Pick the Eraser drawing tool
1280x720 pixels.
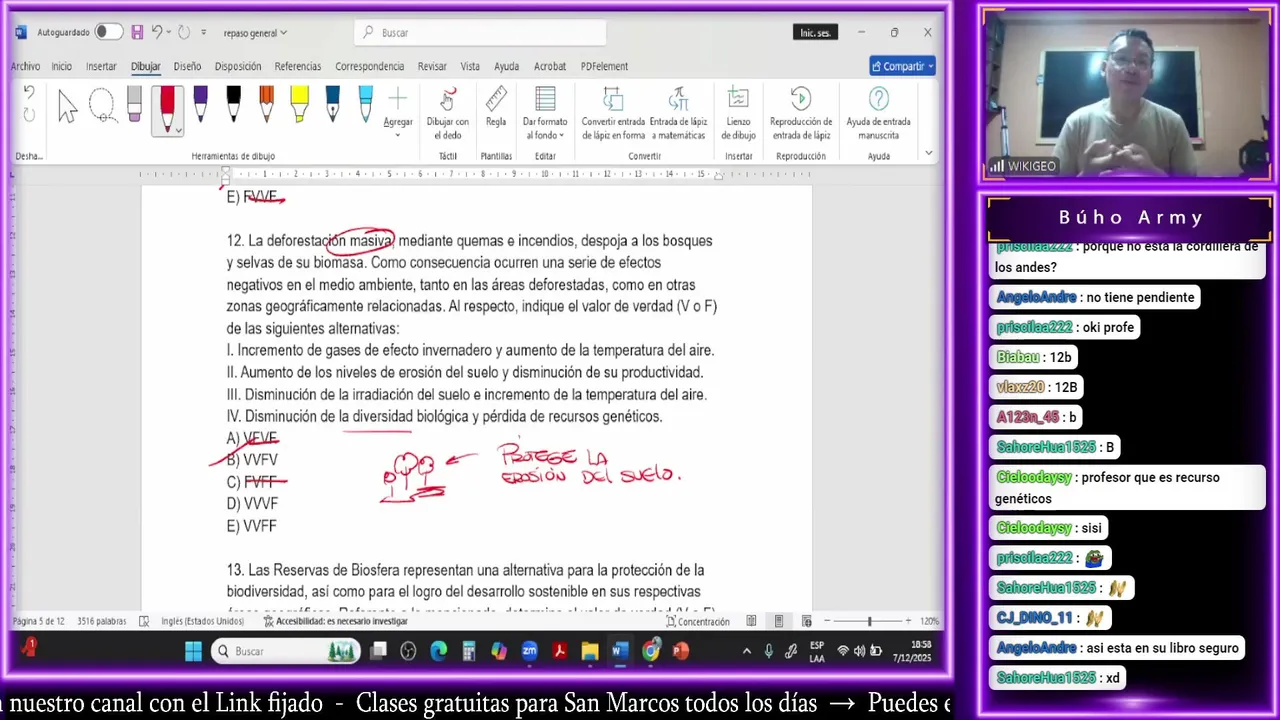point(134,106)
